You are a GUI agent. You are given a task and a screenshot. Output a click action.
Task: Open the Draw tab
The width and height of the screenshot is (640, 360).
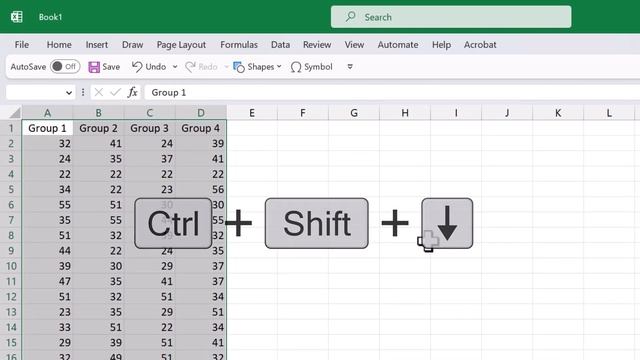pyautogui.click(x=133, y=44)
